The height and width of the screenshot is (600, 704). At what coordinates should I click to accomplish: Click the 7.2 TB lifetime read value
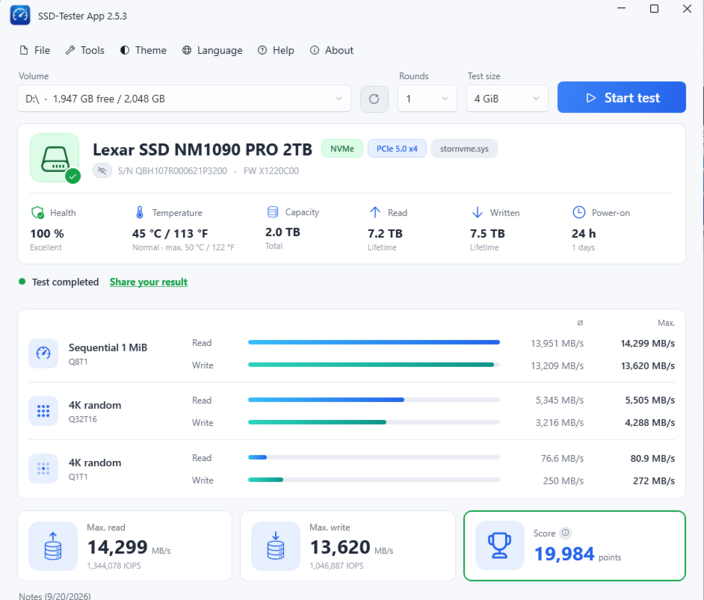pos(385,234)
